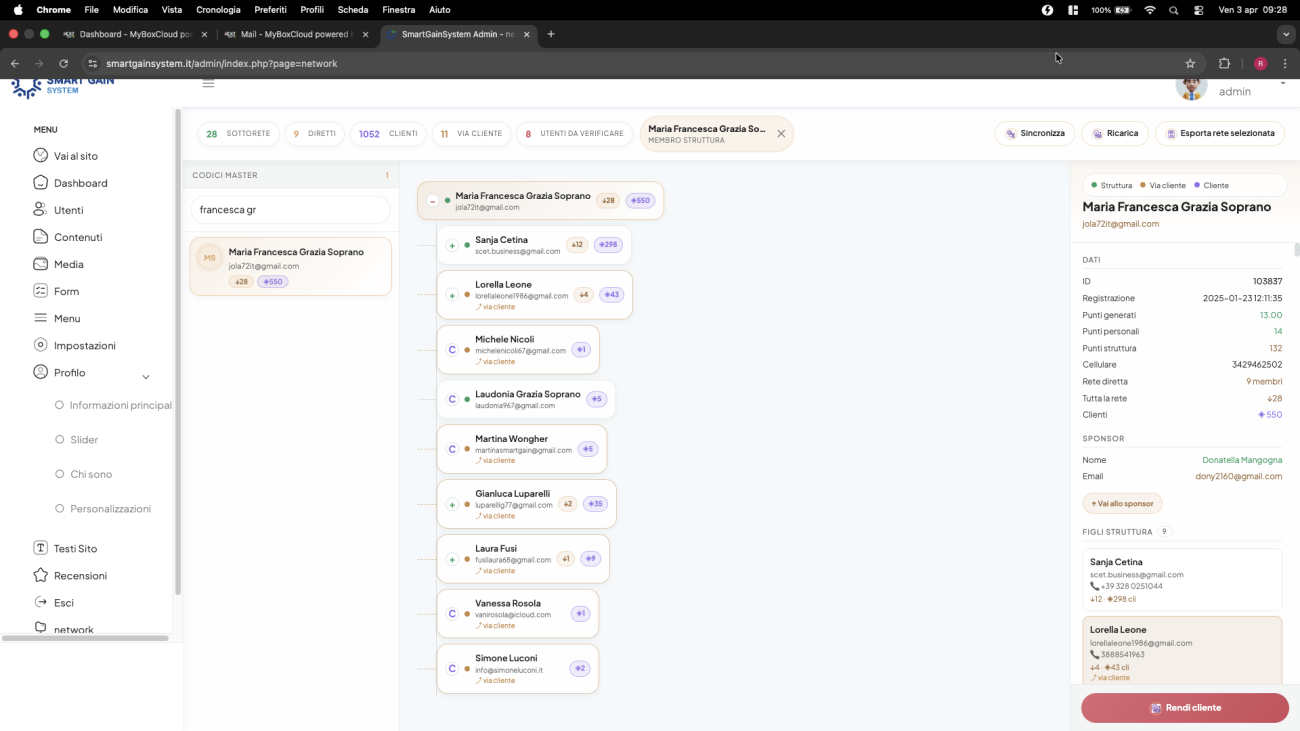Collapse the Maria Francesca Grazia Soprano root node
Viewport: 1300px width, 731px height.
tap(432, 201)
